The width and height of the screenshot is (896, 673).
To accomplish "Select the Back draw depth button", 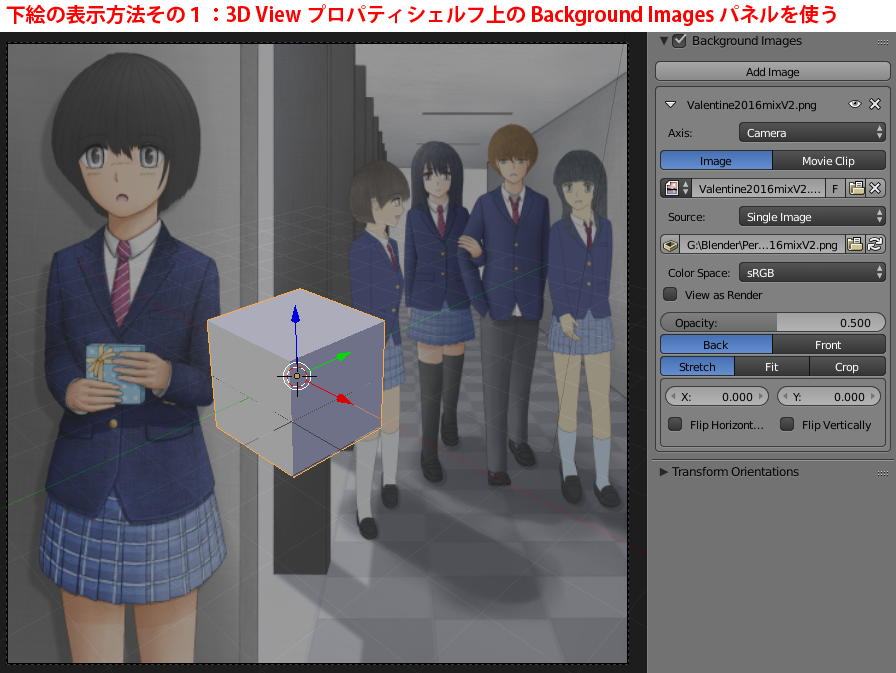I will pos(716,344).
